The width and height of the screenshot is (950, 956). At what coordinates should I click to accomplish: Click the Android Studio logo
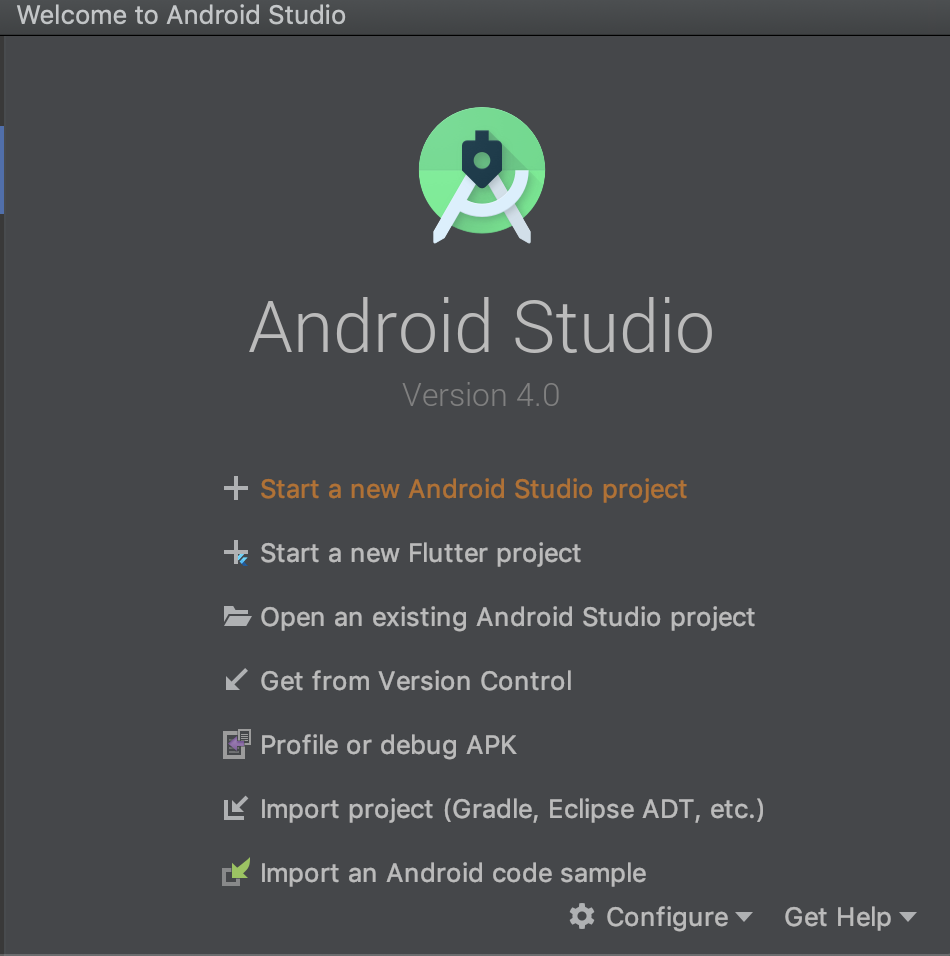tap(482, 175)
